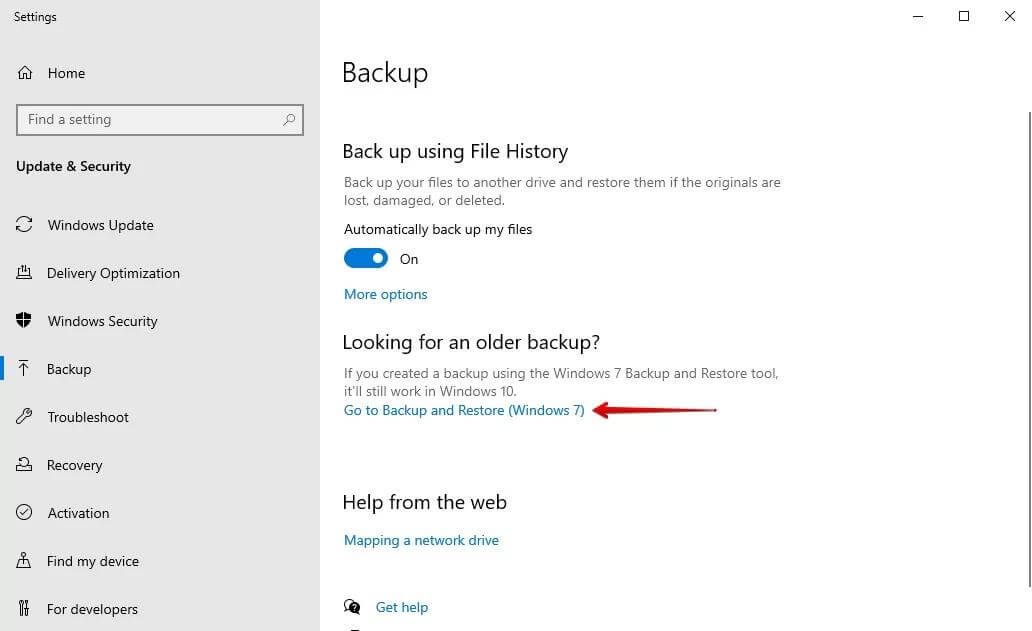Viewport: 1032px width, 631px height.
Task: Go to Backup and Restore (Windows 7)
Action: pyautogui.click(x=464, y=410)
